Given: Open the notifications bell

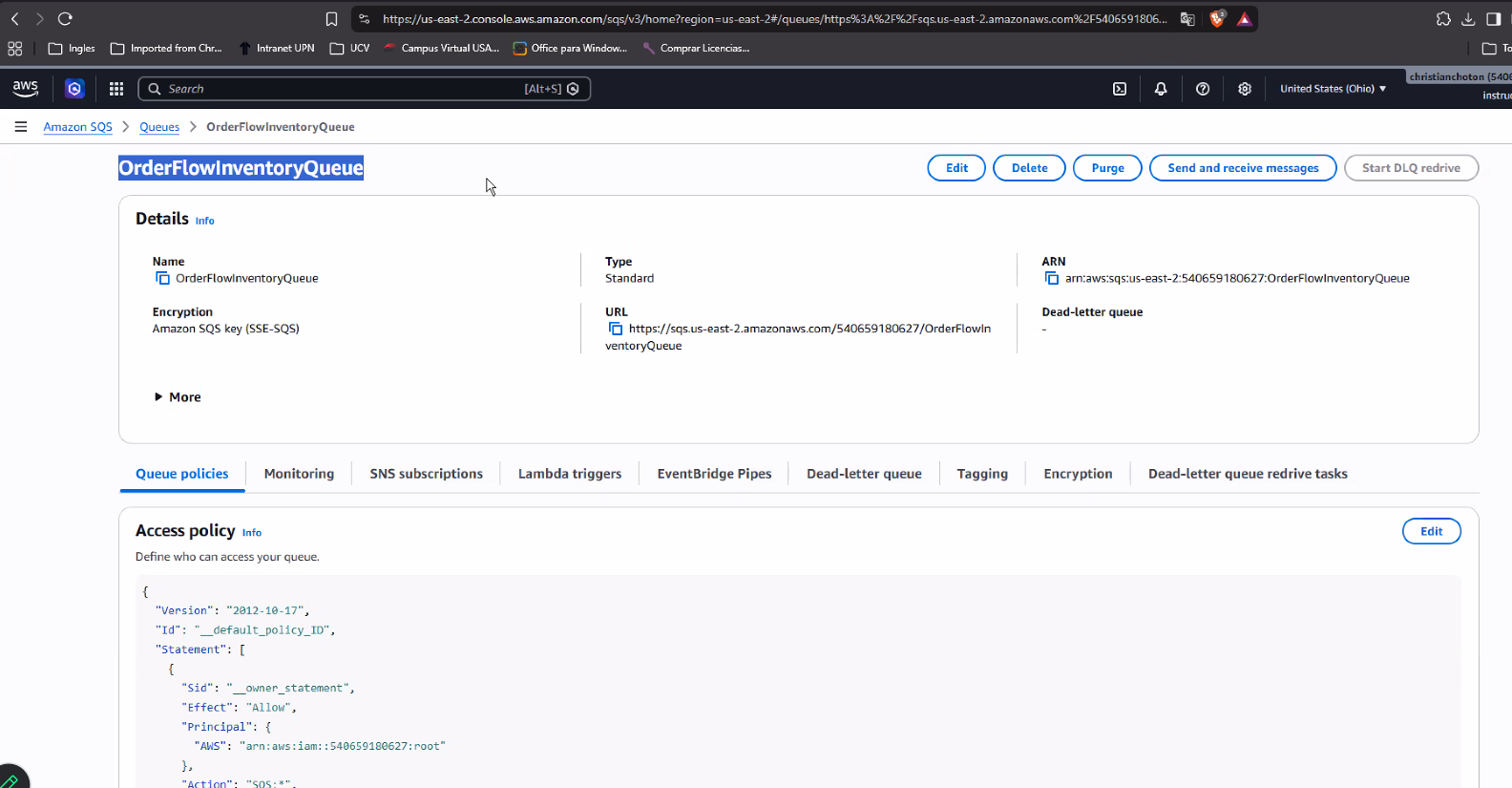Looking at the screenshot, I should (1161, 89).
